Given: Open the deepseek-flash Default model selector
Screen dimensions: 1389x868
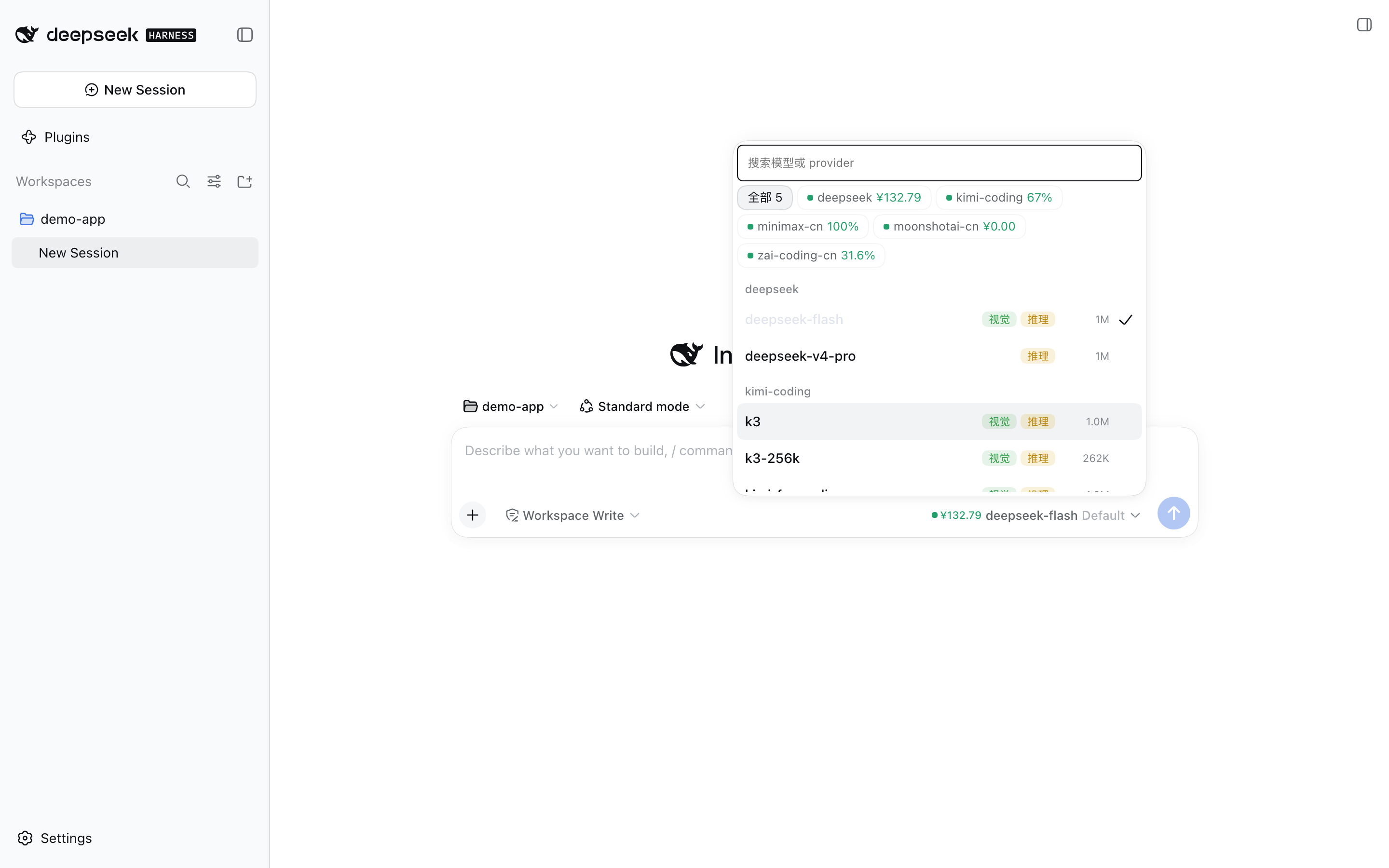Looking at the screenshot, I should [1035, 515].
